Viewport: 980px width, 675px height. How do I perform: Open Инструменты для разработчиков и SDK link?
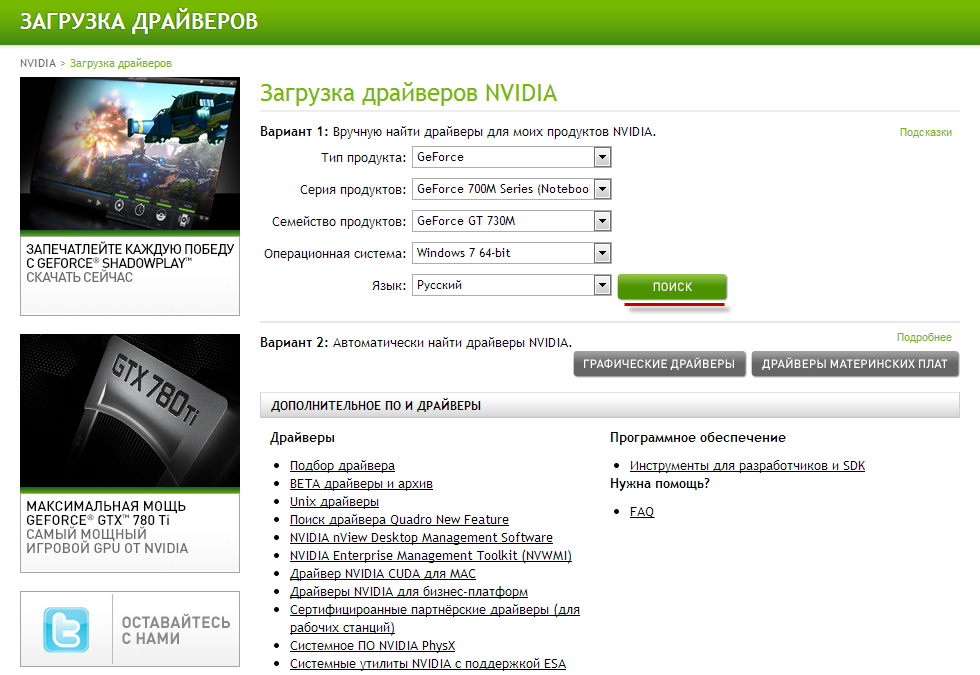748,466
